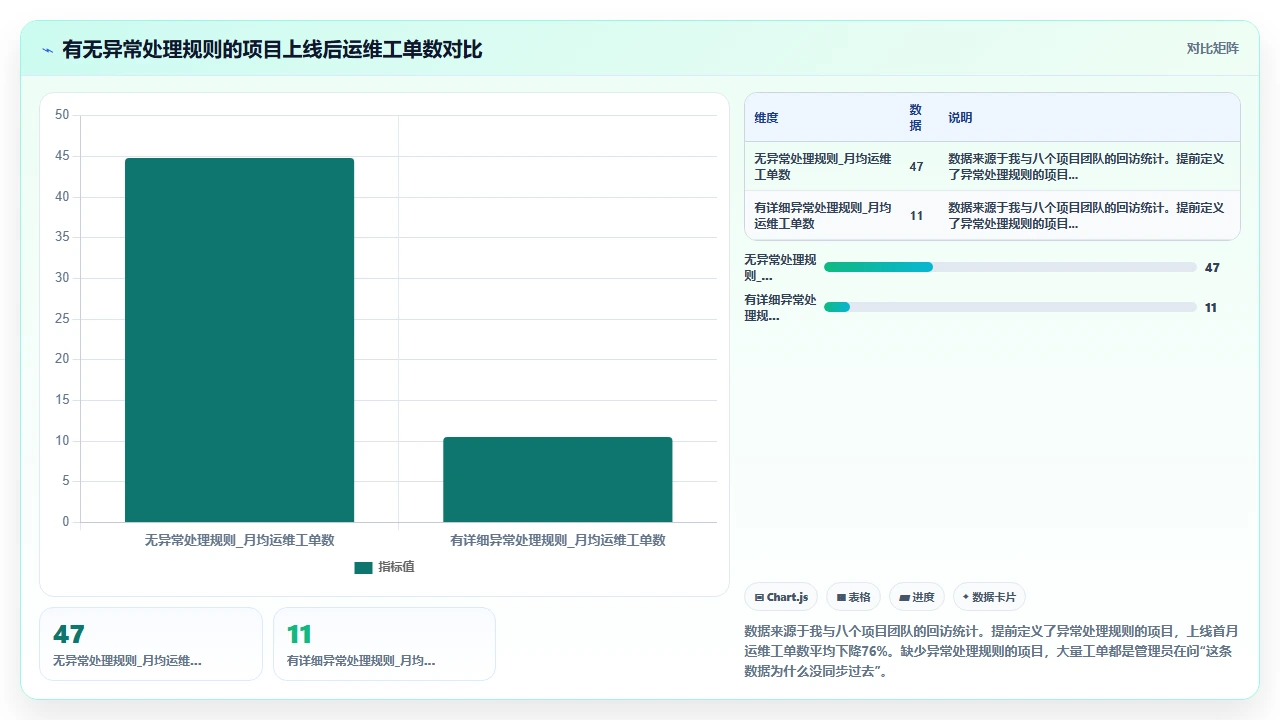The image size is (1280, 720).
Task: Click progress label 无异常处理规则_...
Action: pyautogui.click(x=780, y=268)
